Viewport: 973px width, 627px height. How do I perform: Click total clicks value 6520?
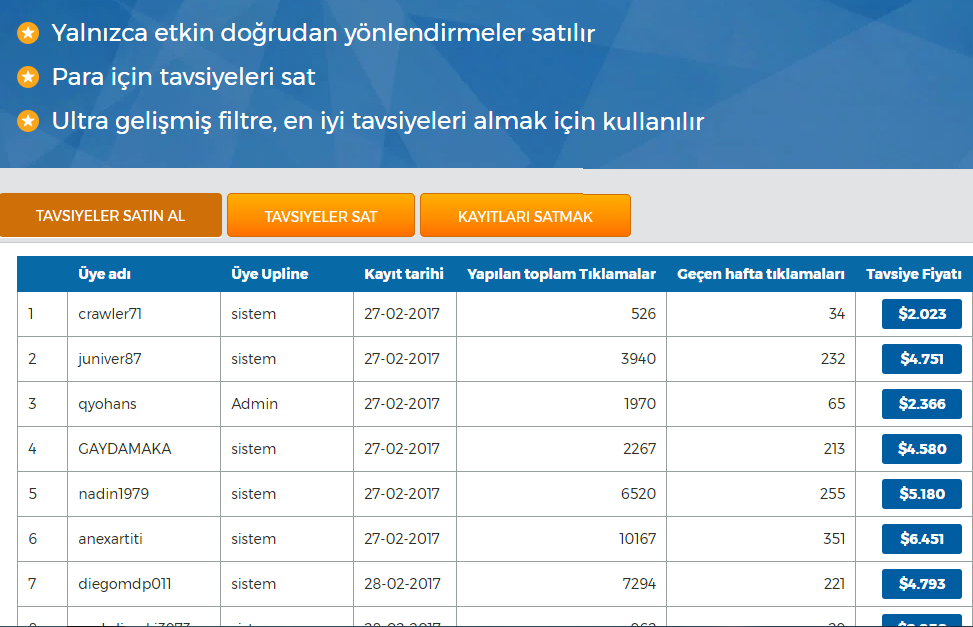pyautogui.click(x=639, y=494)
